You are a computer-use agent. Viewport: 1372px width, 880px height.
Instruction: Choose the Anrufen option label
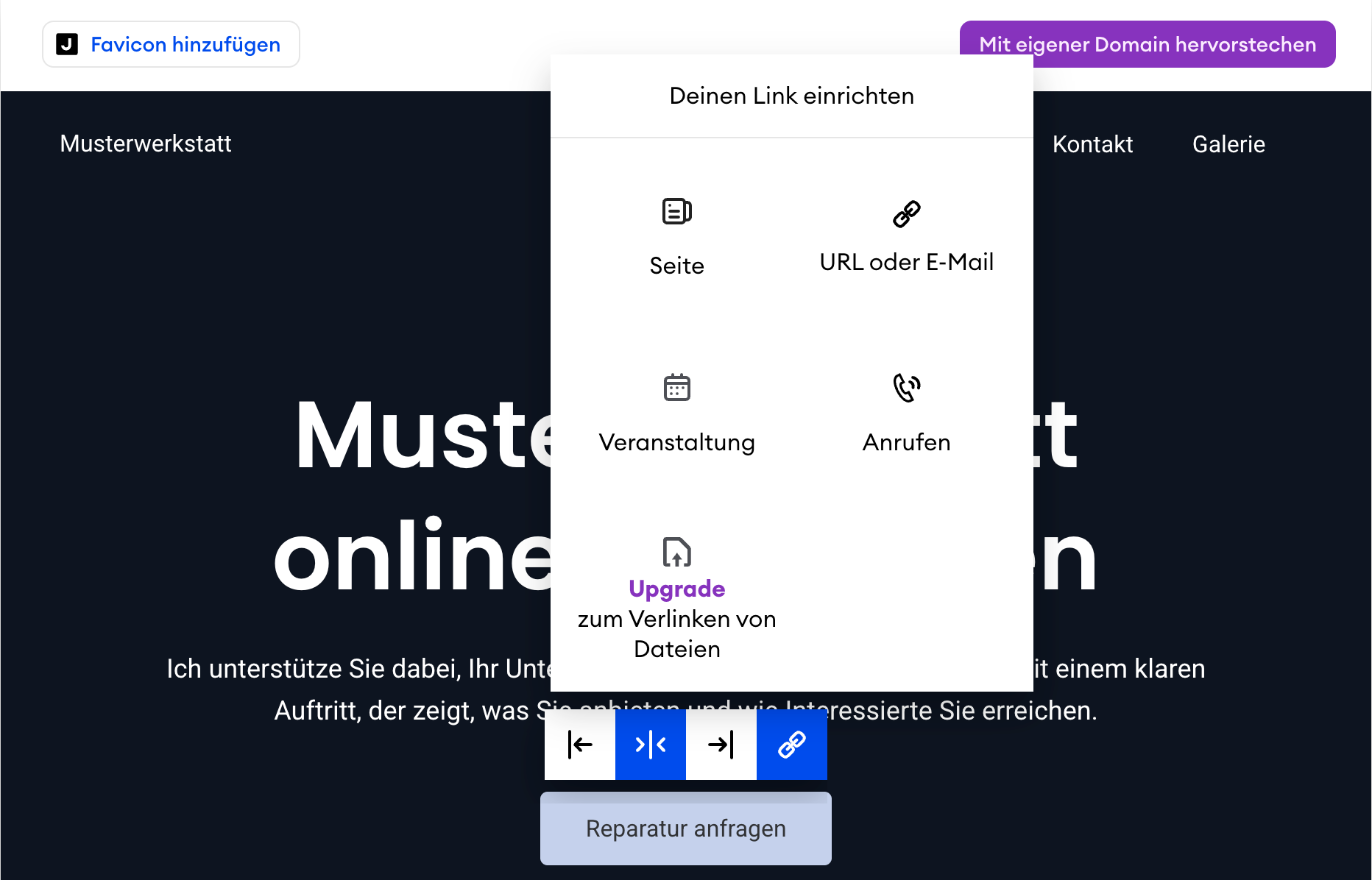pyautogui.click(x=907, y=442)
